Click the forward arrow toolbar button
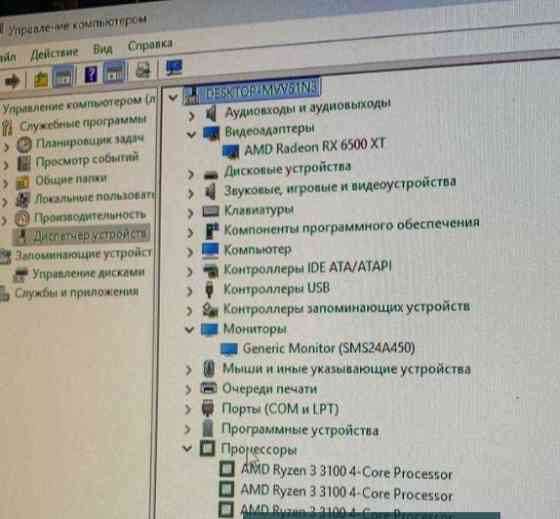Viewport: 560px width, 519px height. (12, 81)
